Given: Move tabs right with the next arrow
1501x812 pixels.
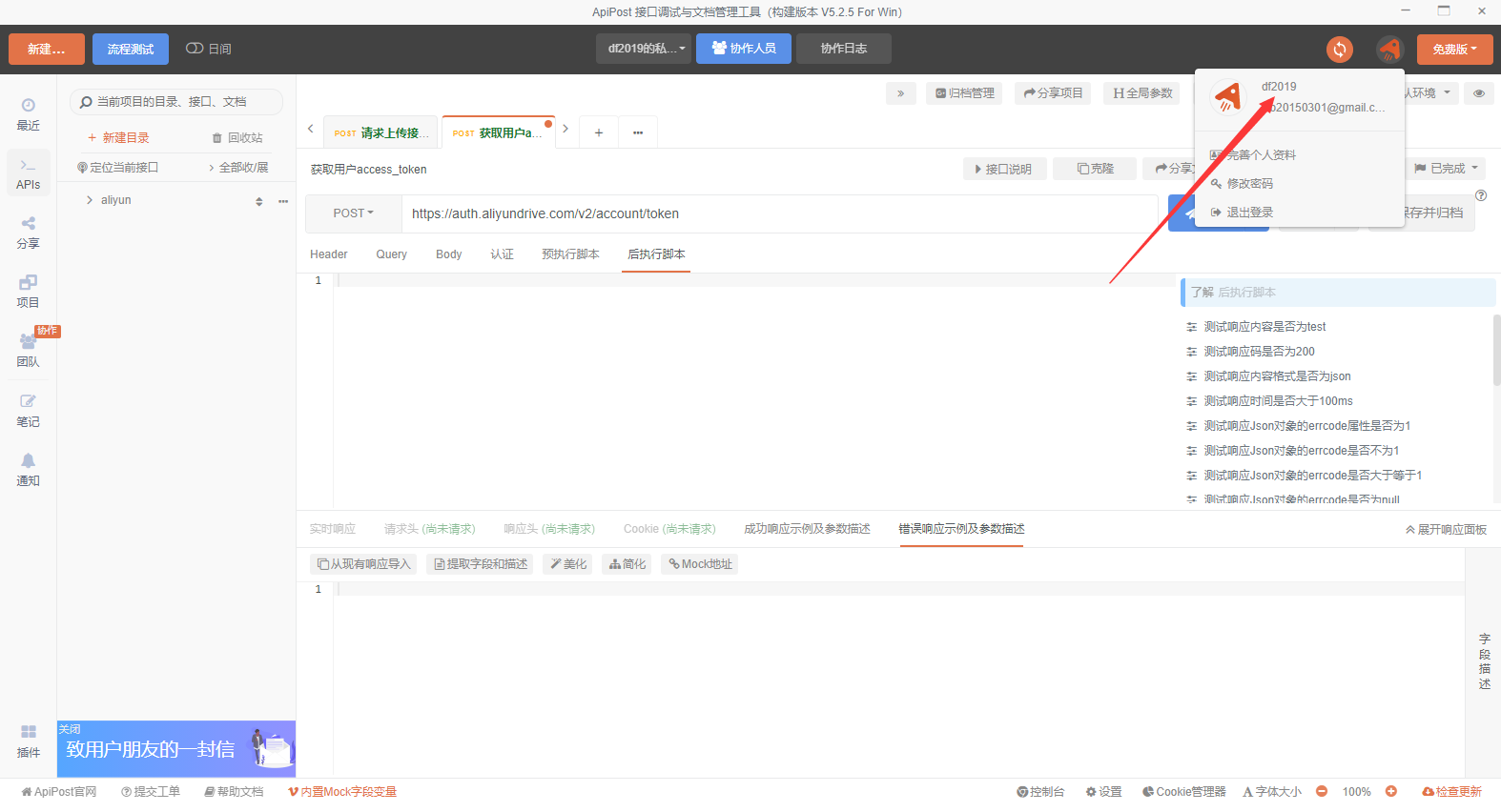Looking at the screenshot, I should click(x=565, y=129).
